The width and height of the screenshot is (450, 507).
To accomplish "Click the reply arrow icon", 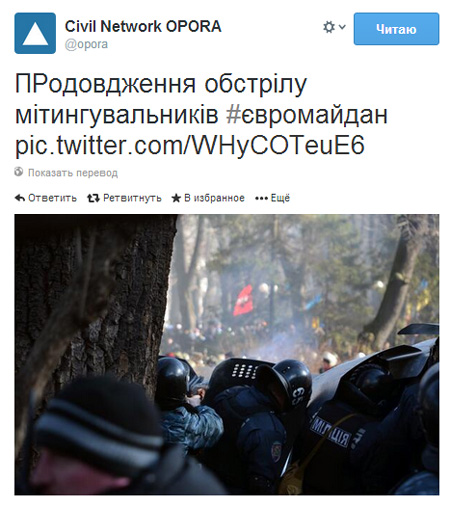I will [20, 198].
